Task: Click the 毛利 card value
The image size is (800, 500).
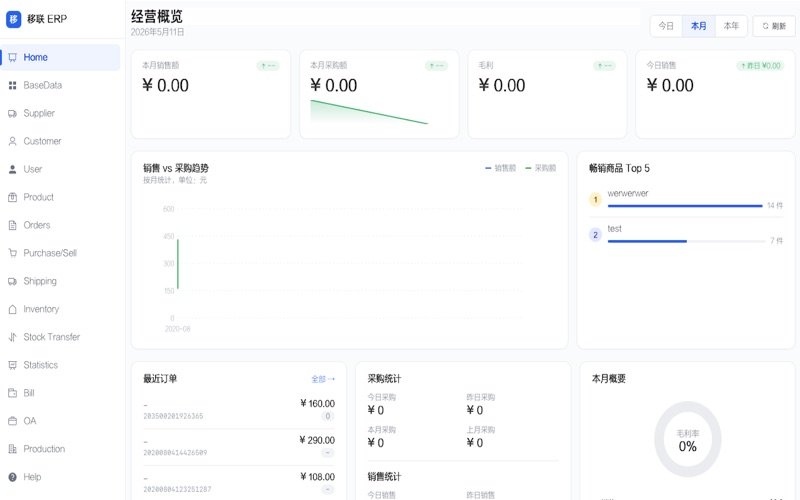Action: pyautogui.click(x=502, y=85)
